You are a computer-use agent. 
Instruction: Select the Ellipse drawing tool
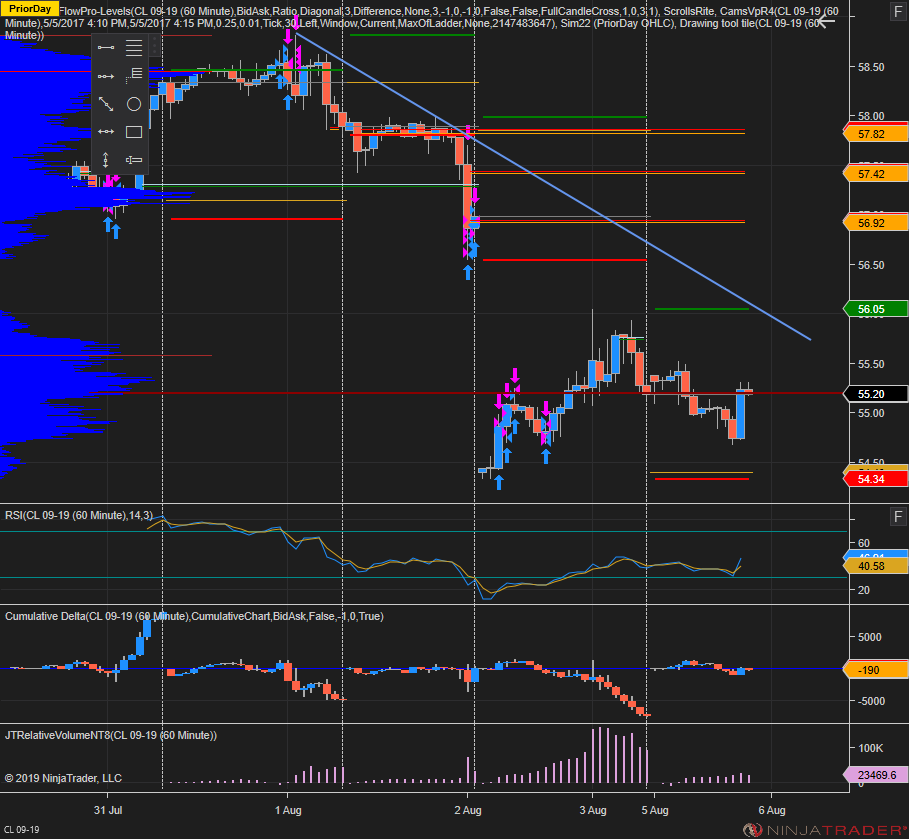point(134,104)
